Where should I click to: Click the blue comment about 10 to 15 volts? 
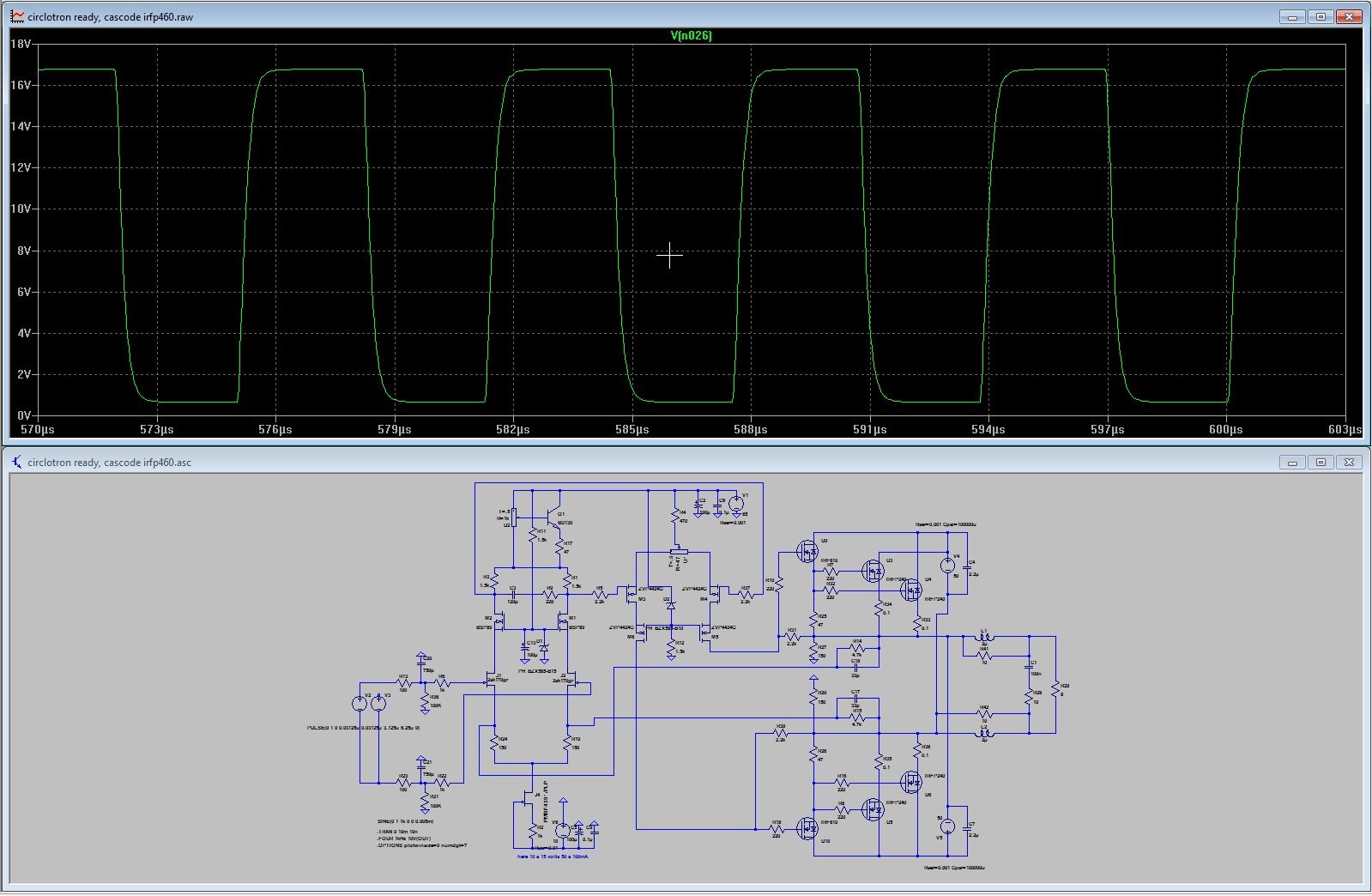(x=553, y=857)
